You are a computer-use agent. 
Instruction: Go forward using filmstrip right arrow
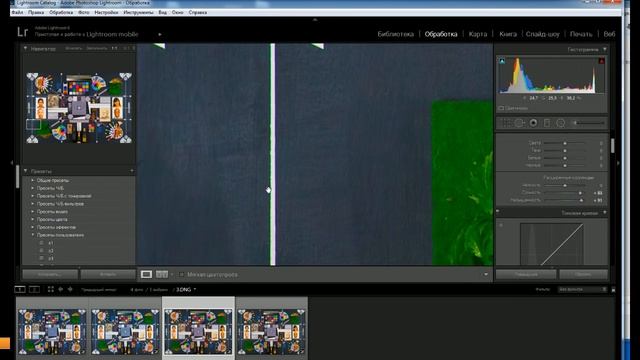tap(70, 289)
